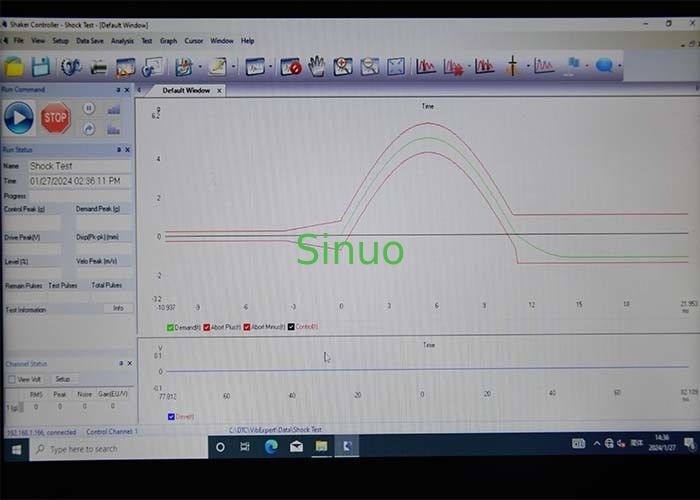Toggle the Drive(t) trace checkbox
Viewport: 700px width, 500px height.
point(172,416)
